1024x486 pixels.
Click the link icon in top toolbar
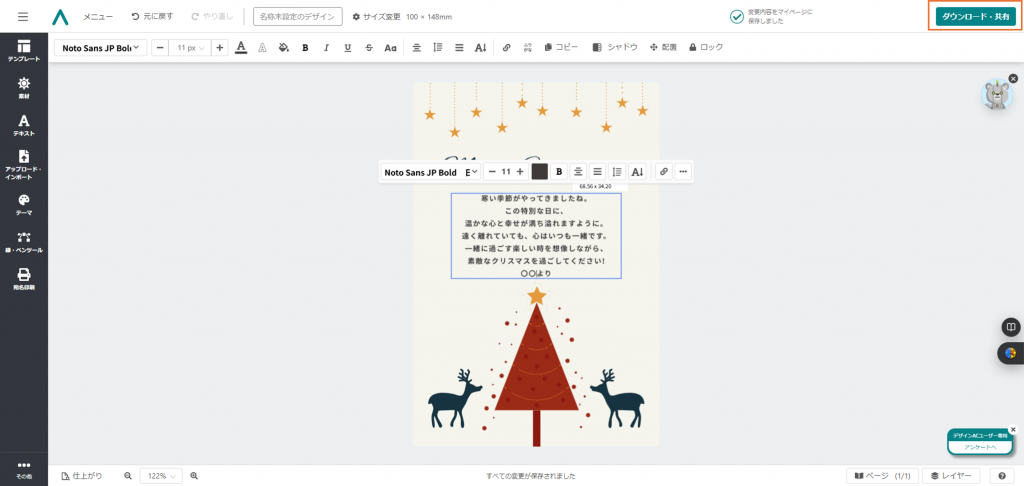pyautogui.click(x=507, y=47)
